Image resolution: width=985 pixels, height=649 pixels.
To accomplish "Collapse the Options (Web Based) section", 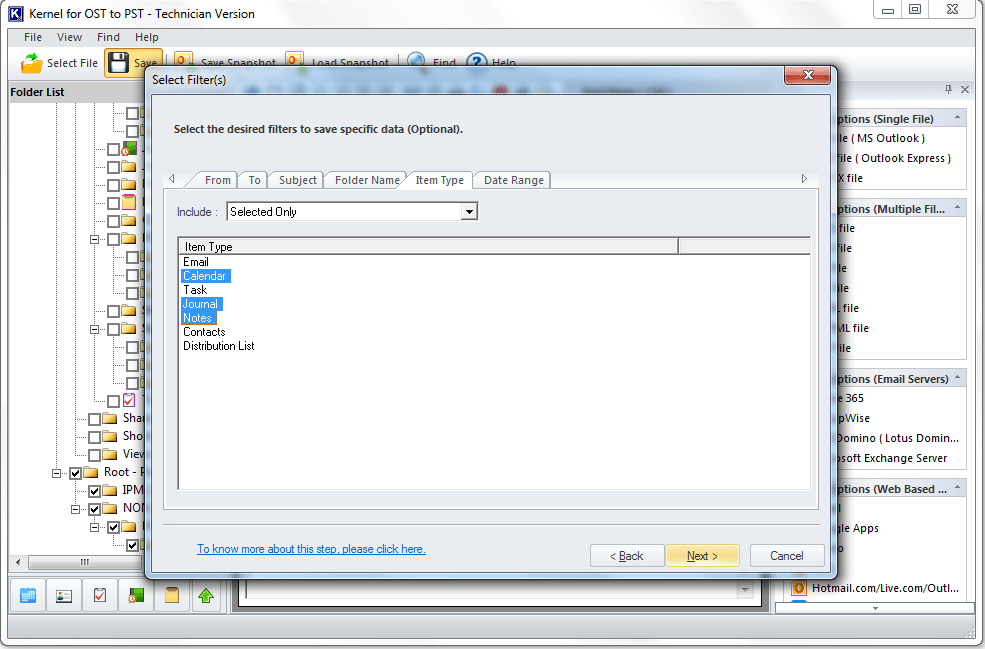I will pyautogui.click(x=957, y=488).
